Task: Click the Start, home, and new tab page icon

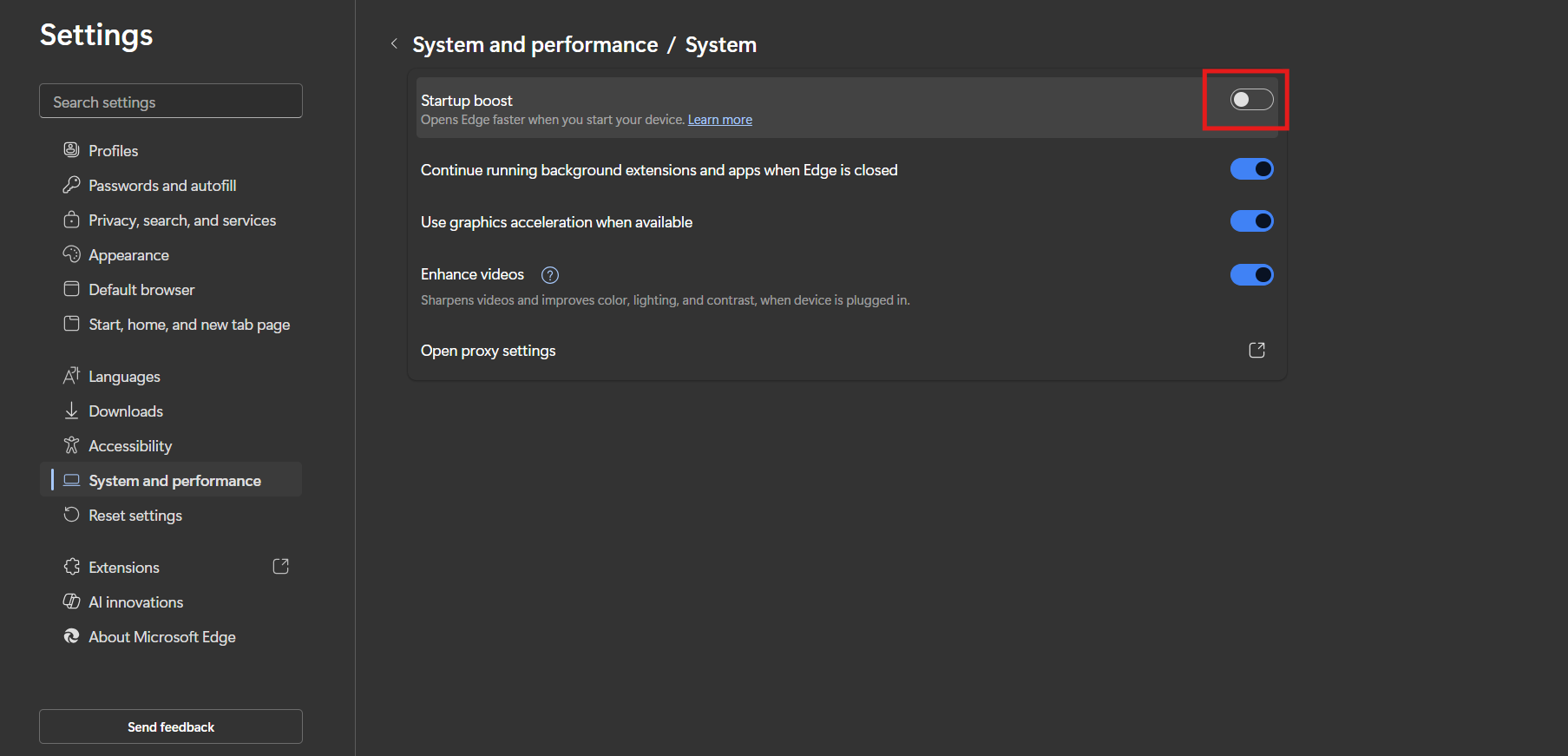Action: 71,324
